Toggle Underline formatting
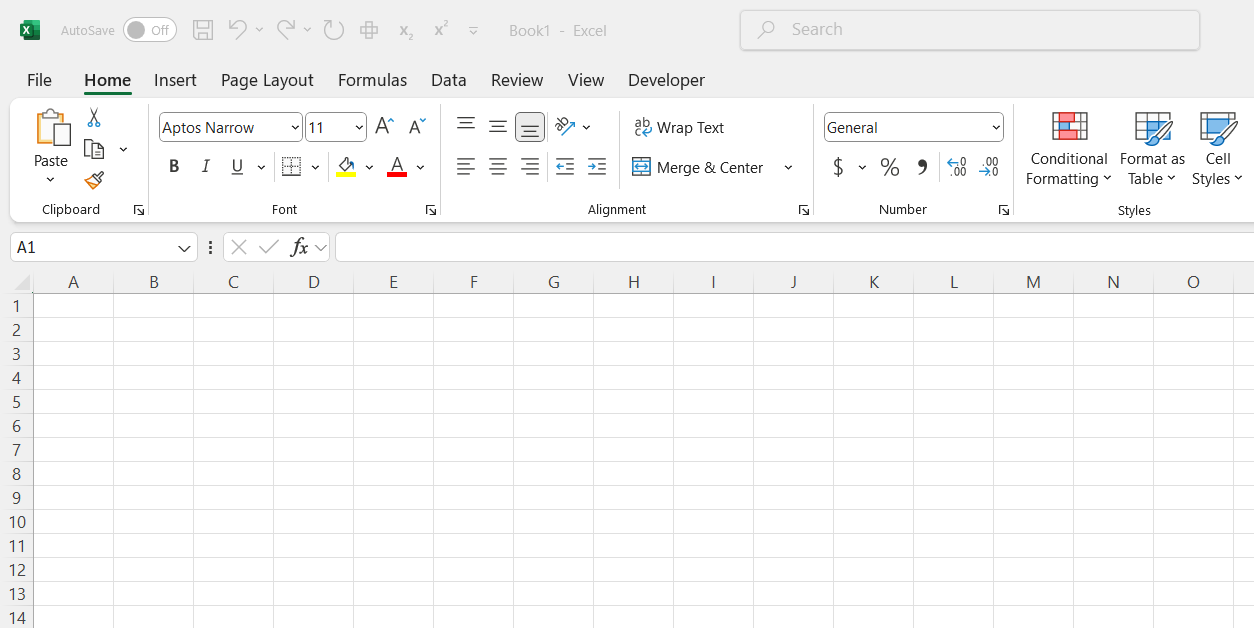This screenshot has width=1254, height=628. (x=237, y=167)
